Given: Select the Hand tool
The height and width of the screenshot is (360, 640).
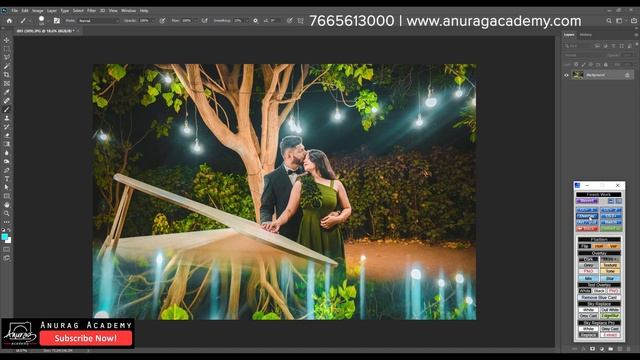Looking at the screenshot, I should click(x=7, y=204).
